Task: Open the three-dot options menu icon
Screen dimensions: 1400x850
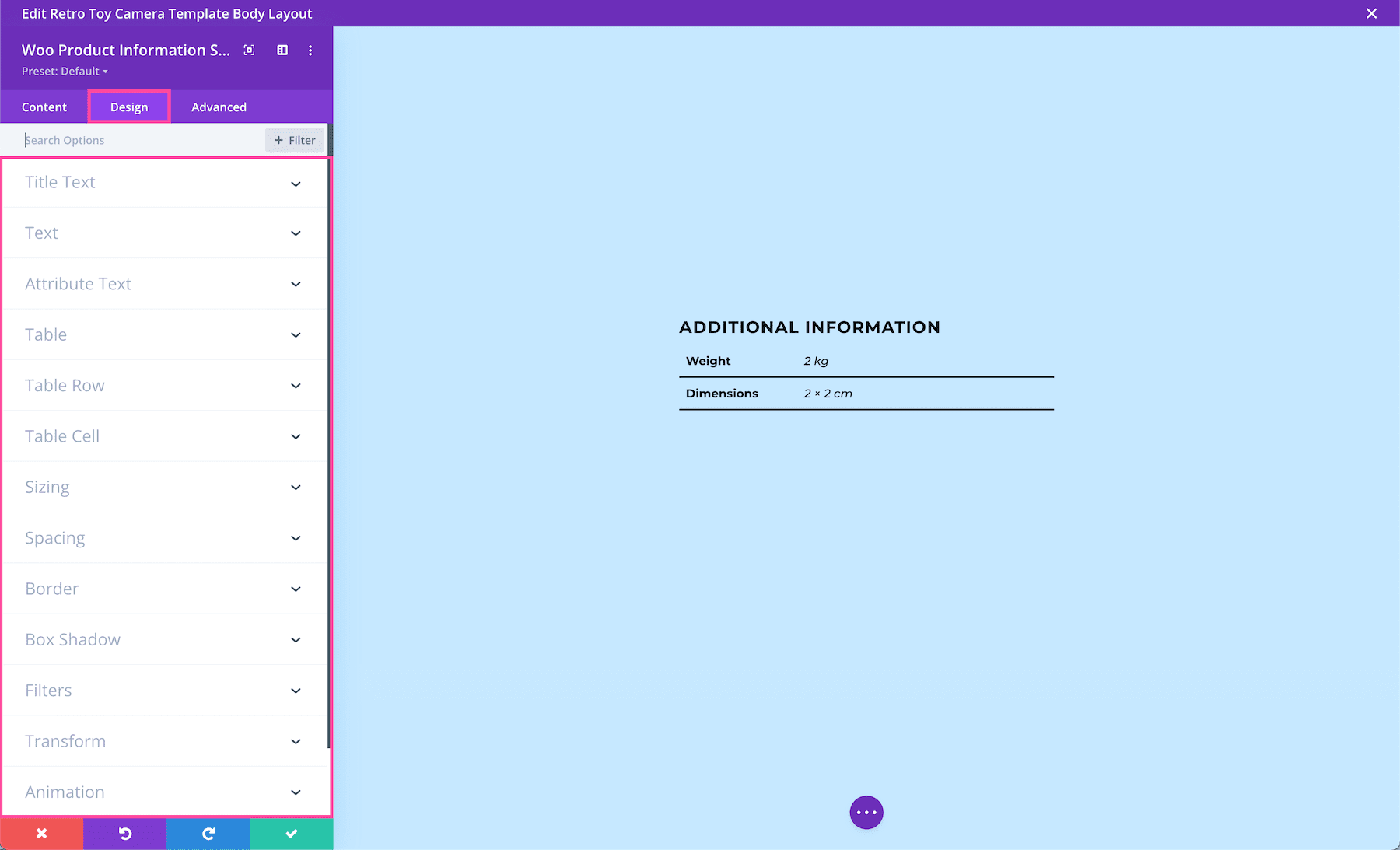Action: point(310,50)
